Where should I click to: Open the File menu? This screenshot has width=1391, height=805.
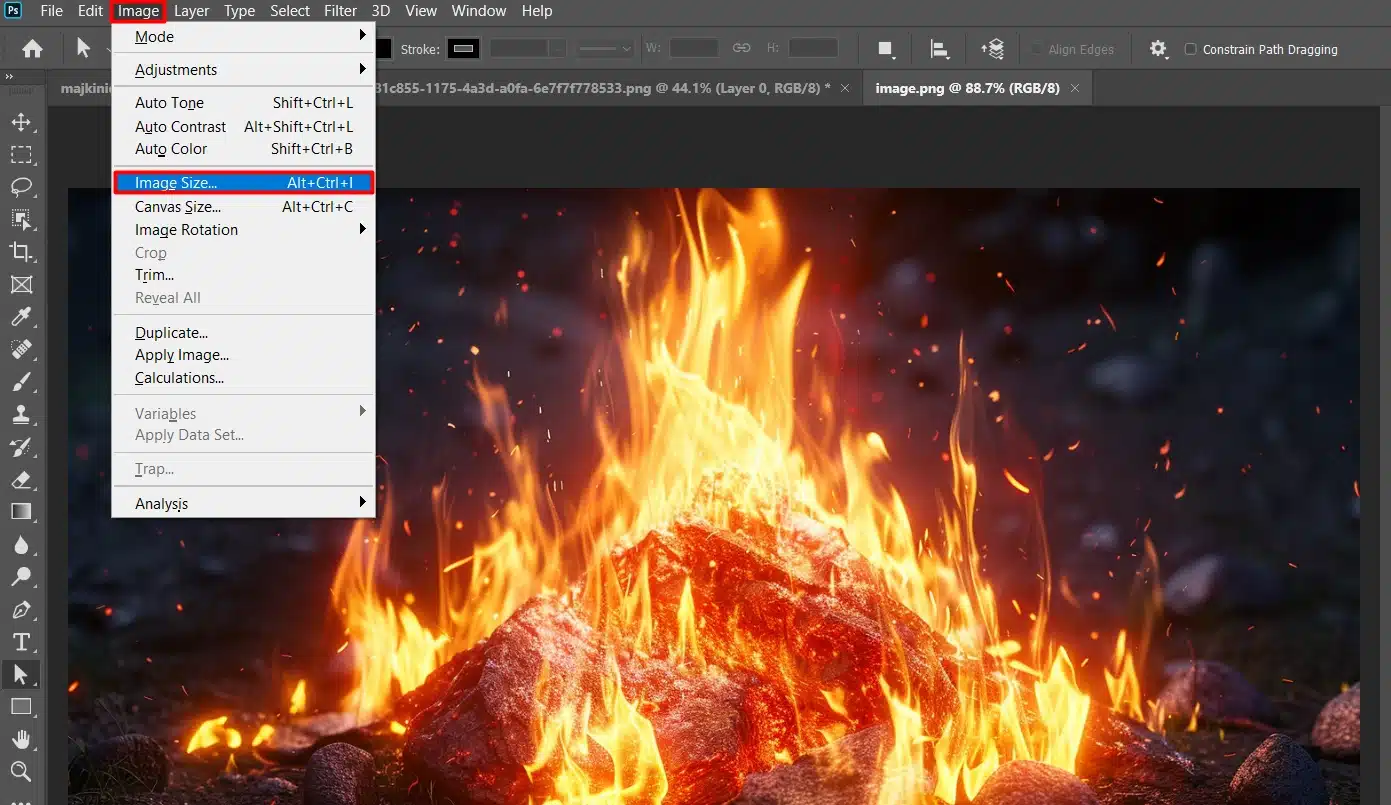[51, 11]
